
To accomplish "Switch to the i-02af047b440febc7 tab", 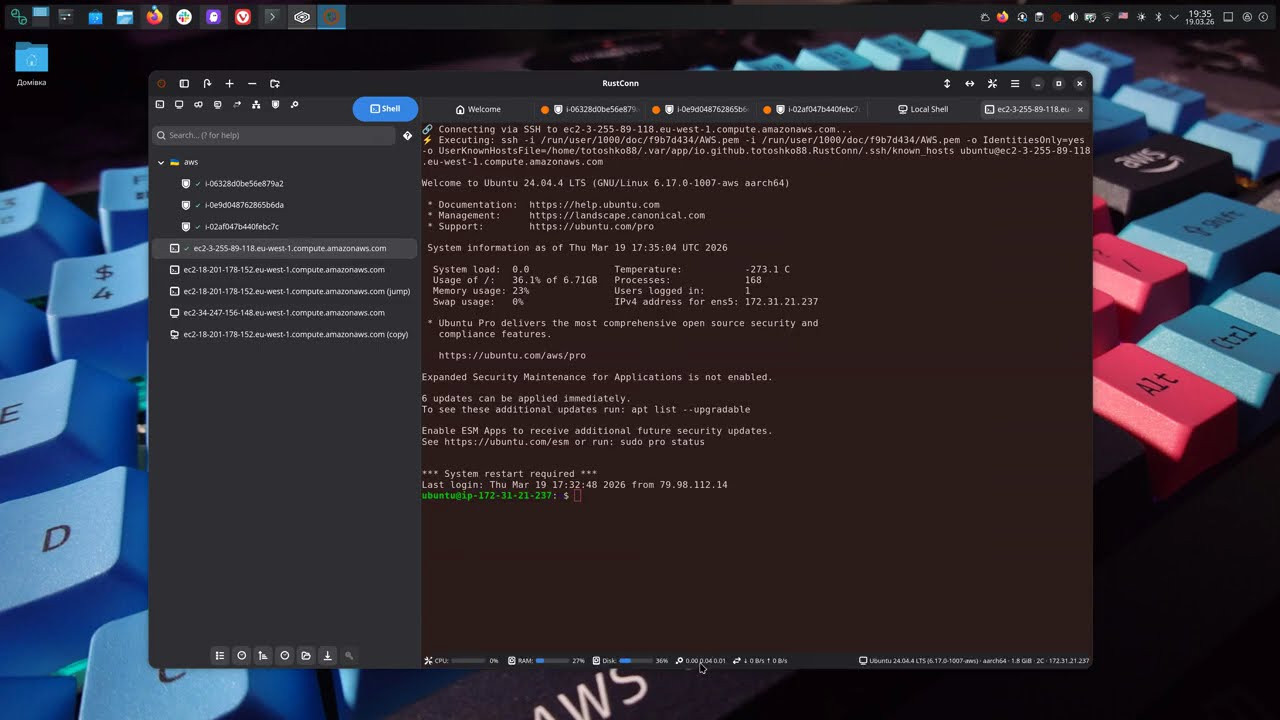I will pos(811,109).
